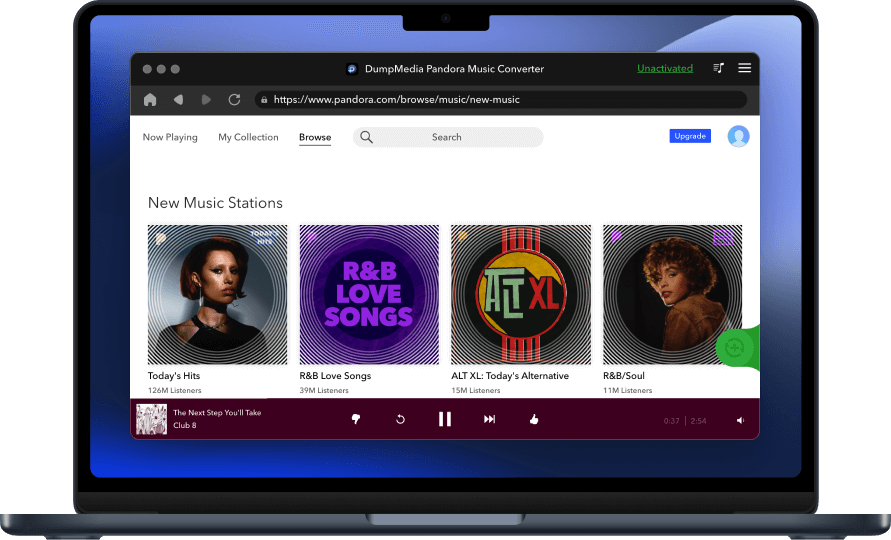Click the R&B/Soul title

(x=624, y=376)
